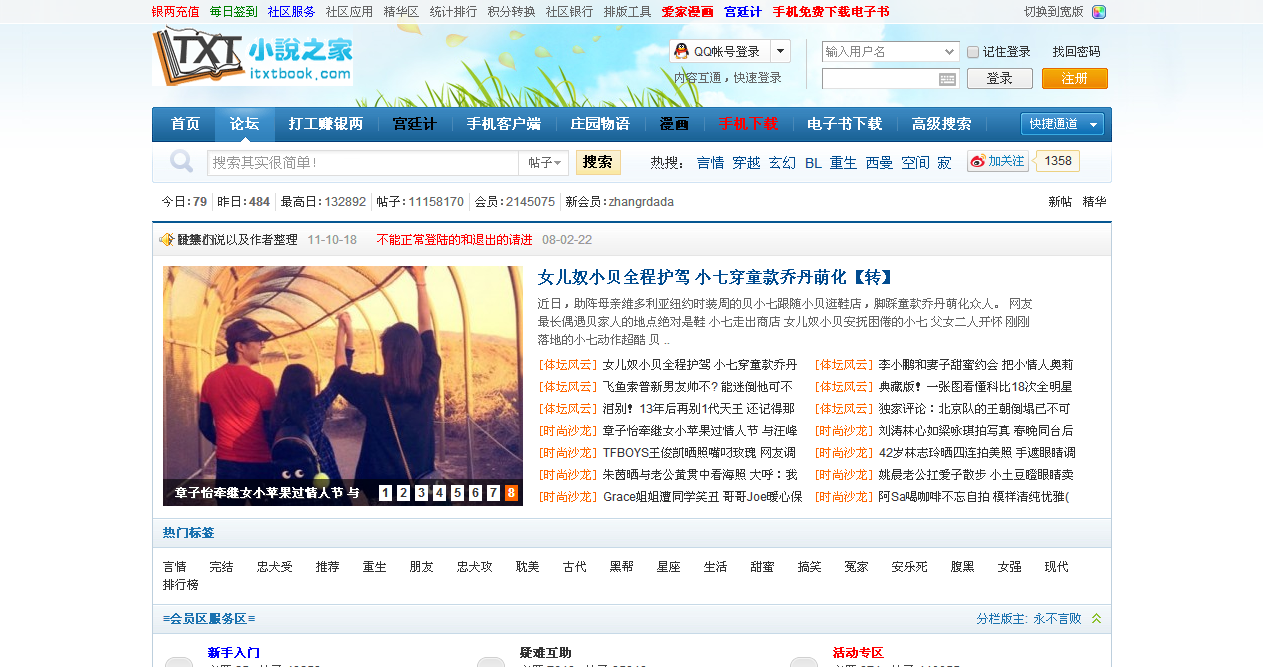Open the 银两充值 top link
The height and width of the screenshot is (667, 1263).
(175, 12)
